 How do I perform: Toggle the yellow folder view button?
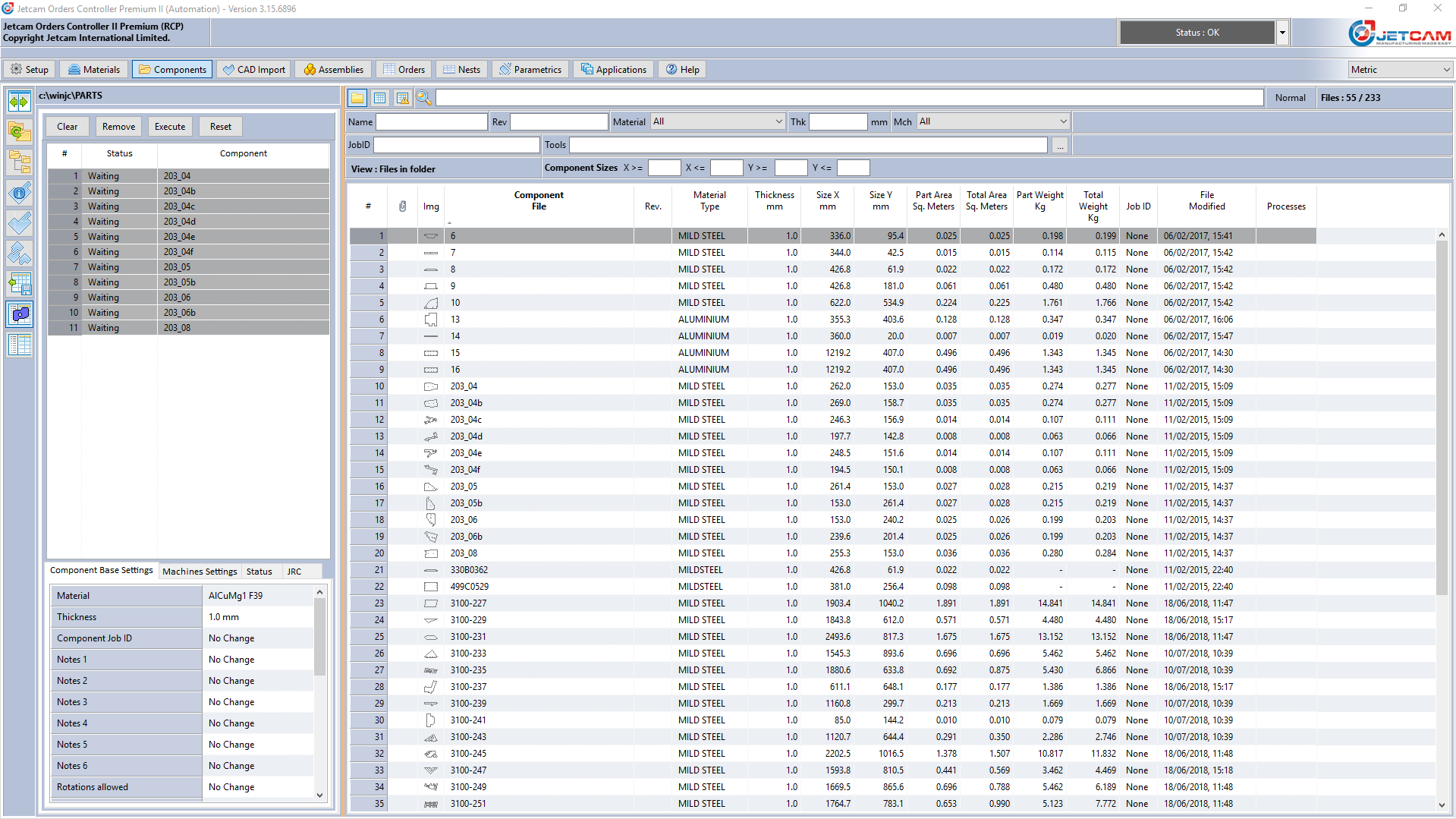click(x=357, y=98)
